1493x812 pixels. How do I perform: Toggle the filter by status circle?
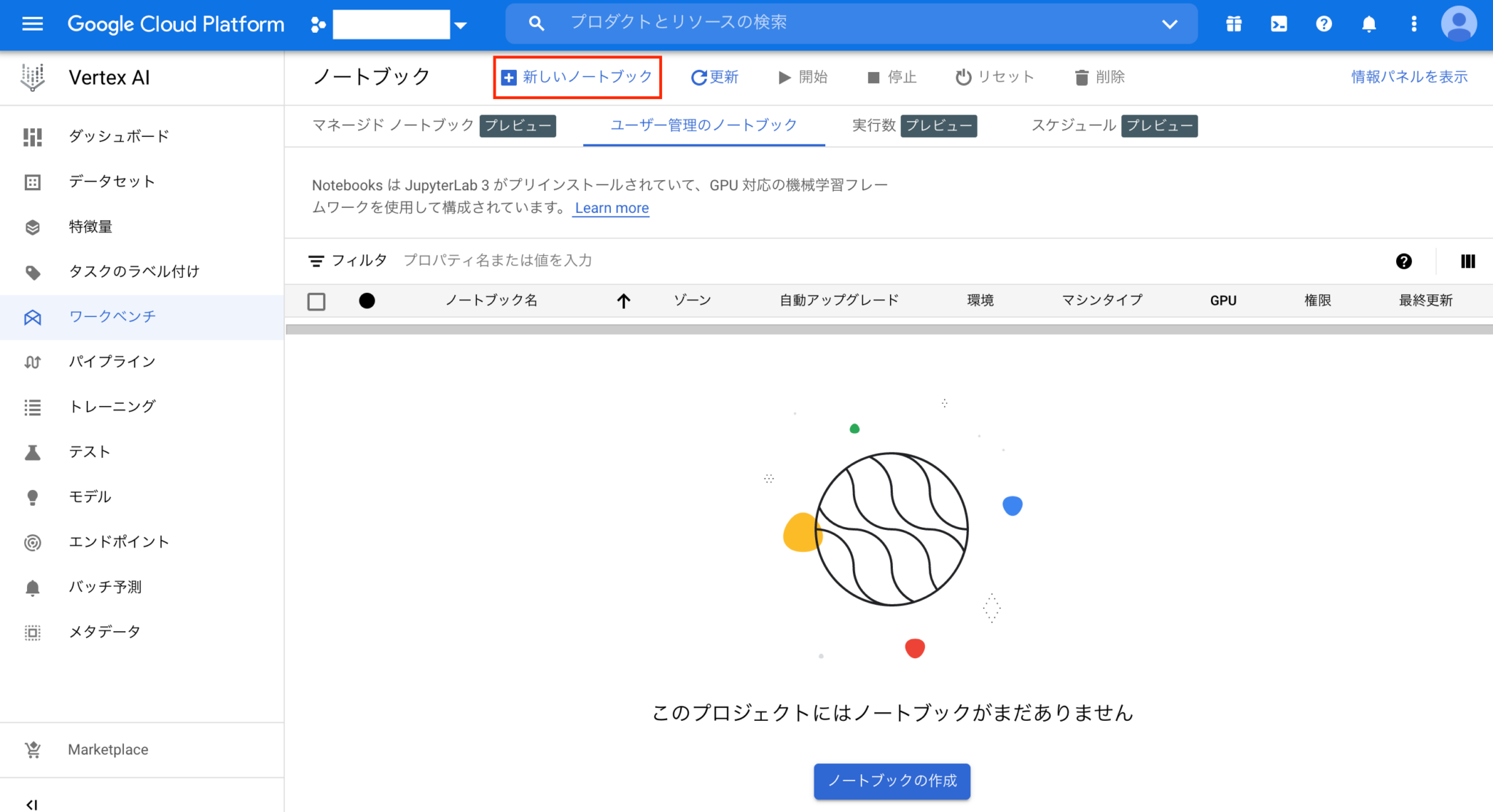367,300
